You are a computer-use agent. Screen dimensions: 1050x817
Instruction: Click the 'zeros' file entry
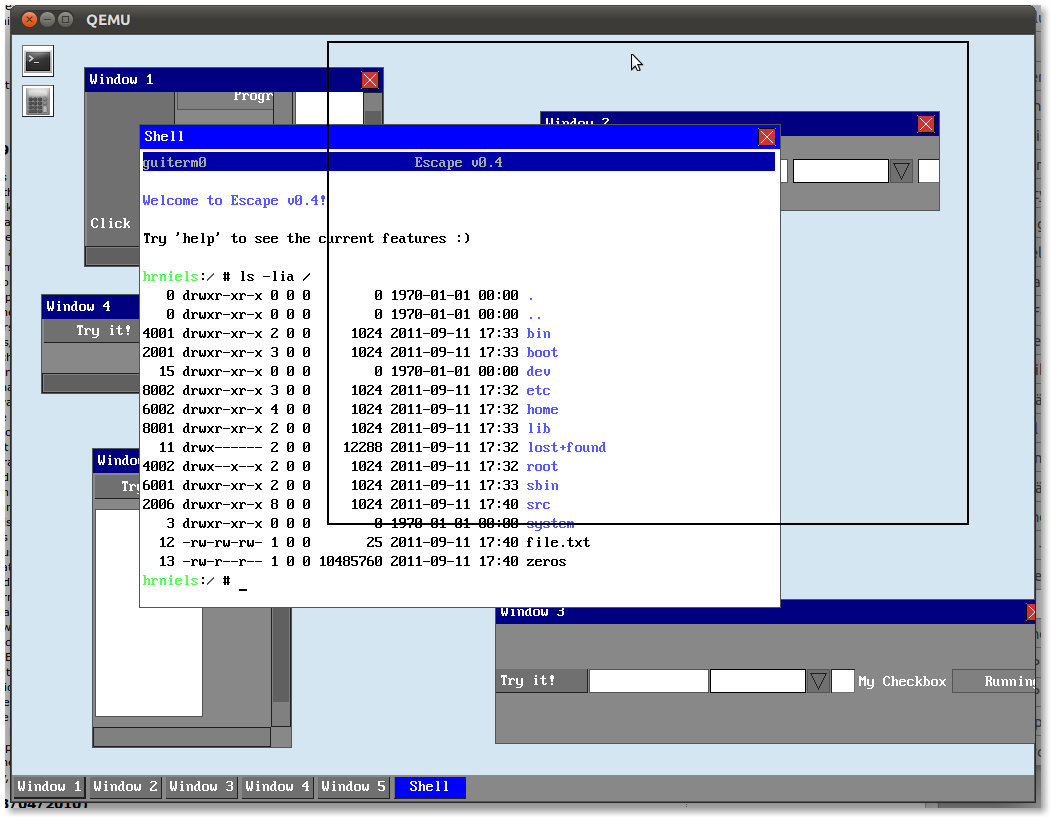tap(546, 562)
